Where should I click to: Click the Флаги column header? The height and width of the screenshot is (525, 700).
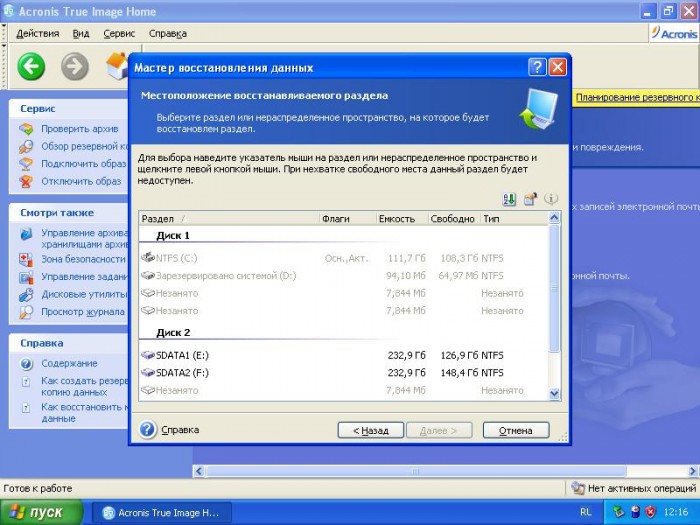pyautogui.click(x=348, y=219)
